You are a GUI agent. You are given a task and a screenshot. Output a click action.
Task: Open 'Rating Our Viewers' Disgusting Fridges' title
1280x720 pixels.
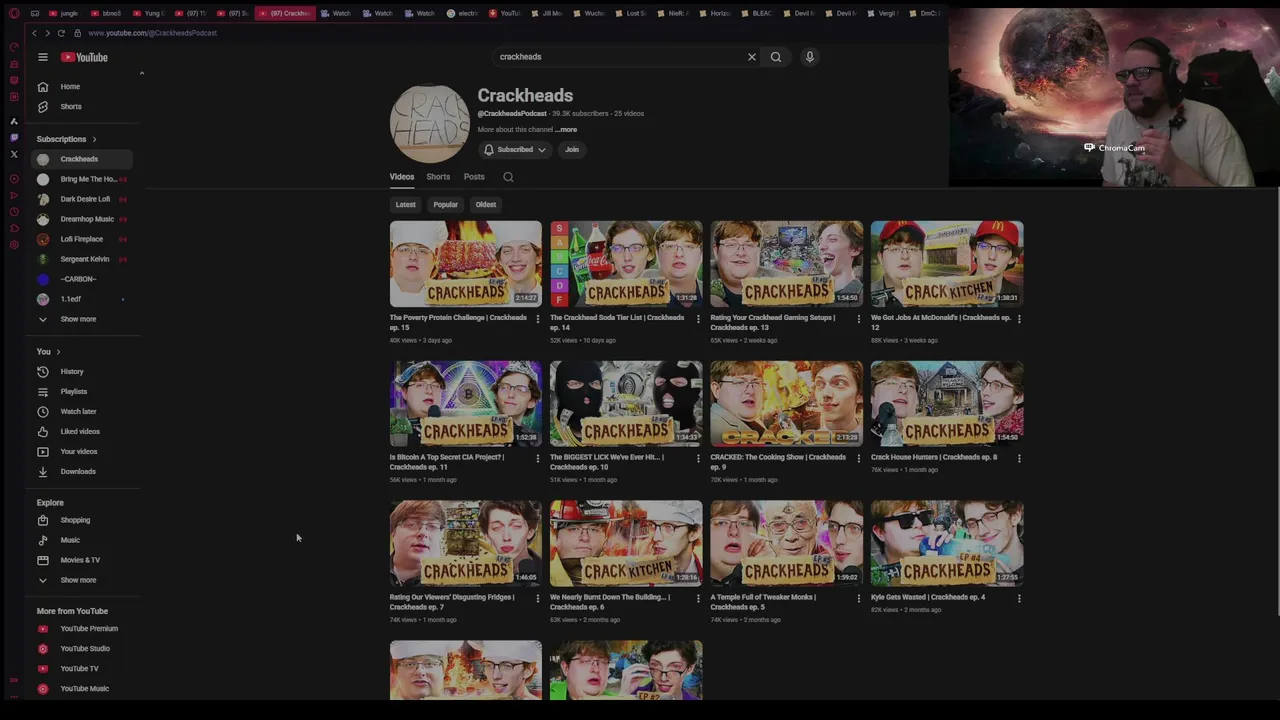coord(452,602)
